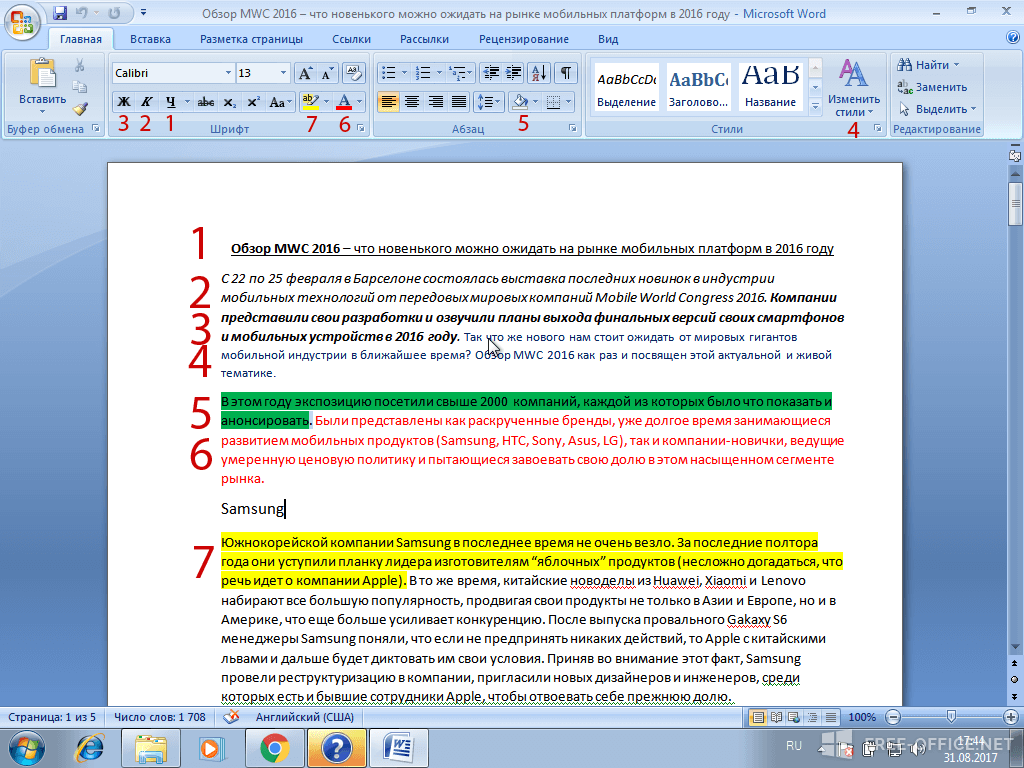Screen dimensions: 1024x768
Task: Expand the borders dropdown
Action: [x=568, y=102]
